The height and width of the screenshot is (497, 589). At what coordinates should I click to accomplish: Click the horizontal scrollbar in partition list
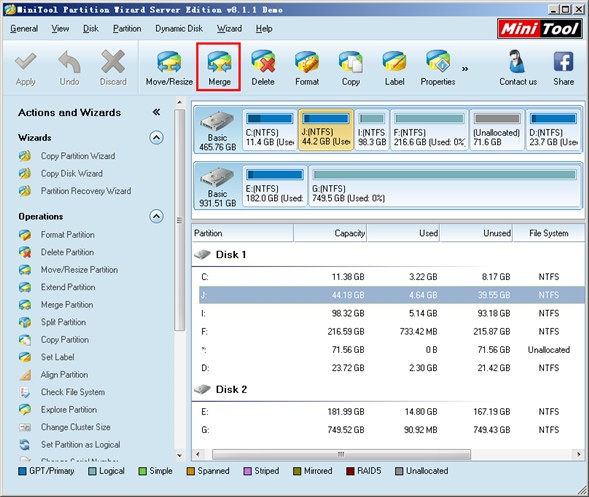tap(341, 454)
